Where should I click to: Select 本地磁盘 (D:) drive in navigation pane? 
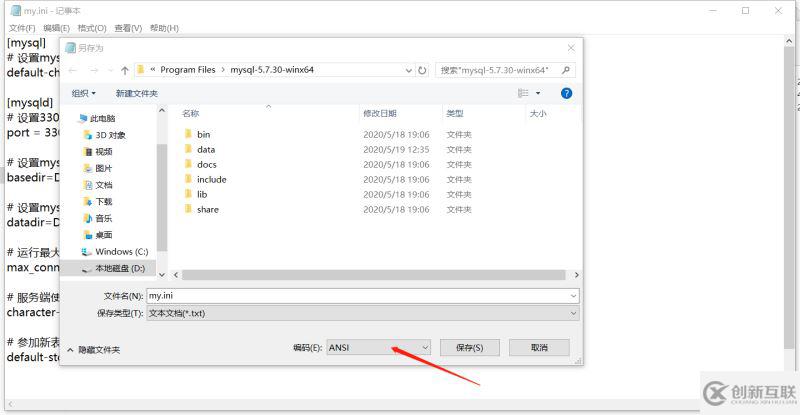click(x=113, y=268)
